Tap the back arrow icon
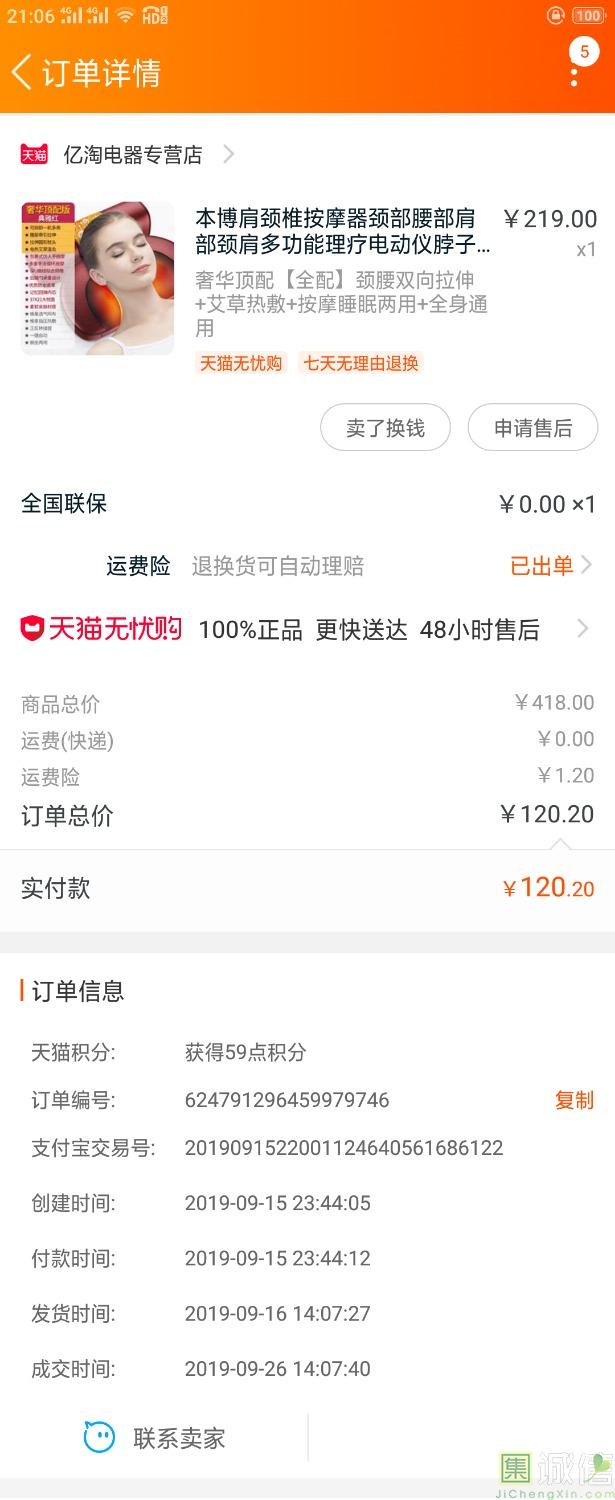Screen dimensions: 615x1500 coord(21,73)
